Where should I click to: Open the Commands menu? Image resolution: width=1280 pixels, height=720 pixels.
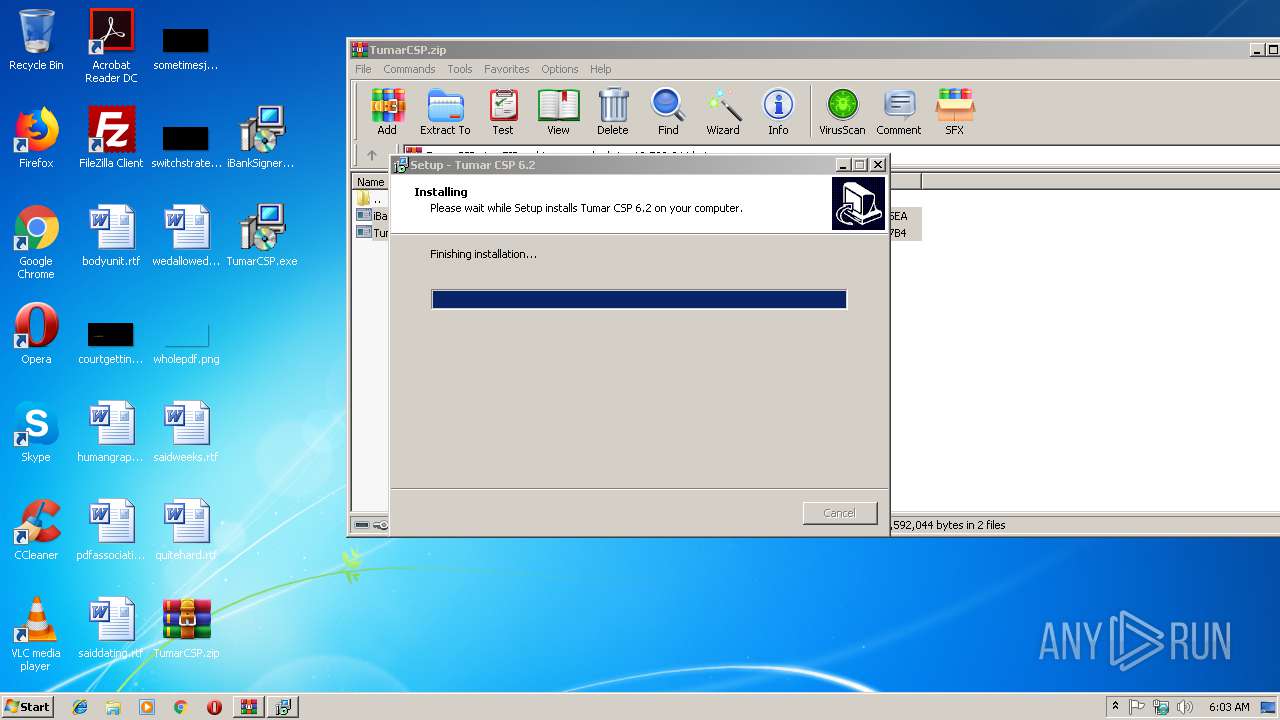click(409, 69)
